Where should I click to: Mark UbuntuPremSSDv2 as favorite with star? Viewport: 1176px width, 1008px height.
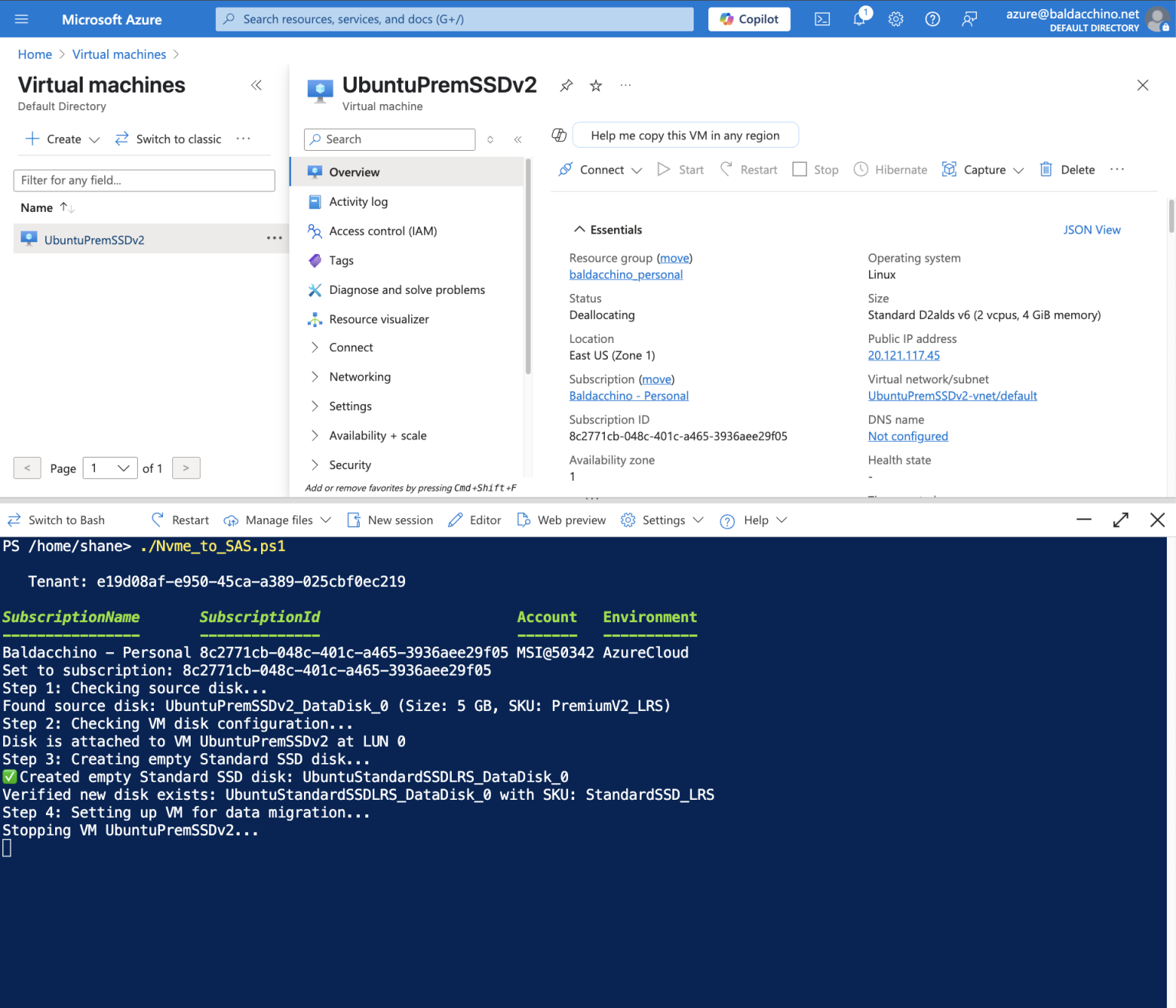(x=596, y=86)
